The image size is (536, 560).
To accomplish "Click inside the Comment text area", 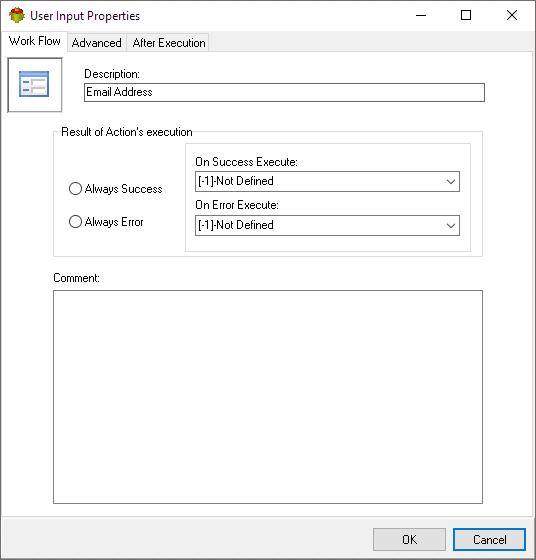I will [268, 397].
